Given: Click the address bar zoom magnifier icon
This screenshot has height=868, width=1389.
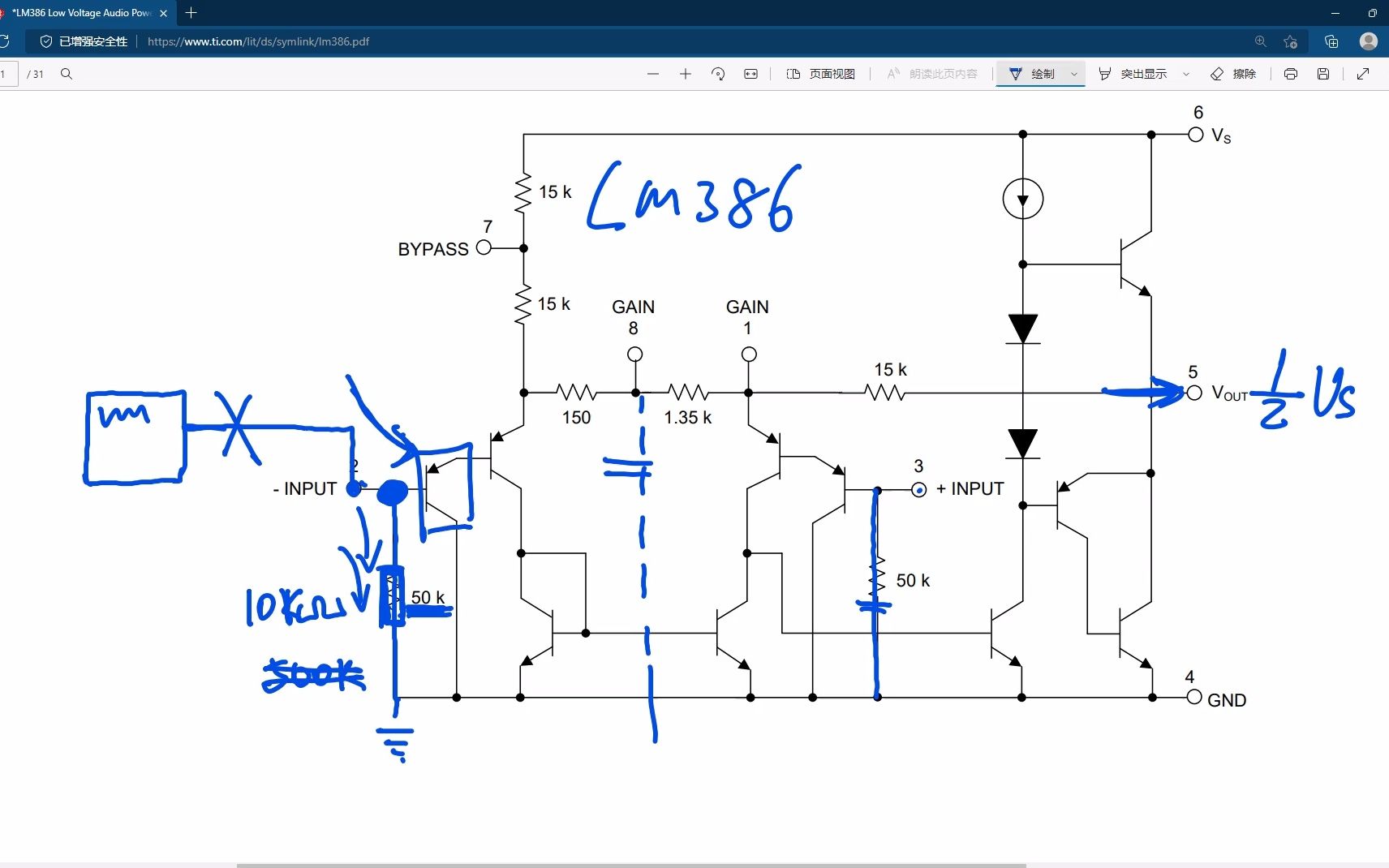Looking at the screenshot, I should tap(1260, 41).
